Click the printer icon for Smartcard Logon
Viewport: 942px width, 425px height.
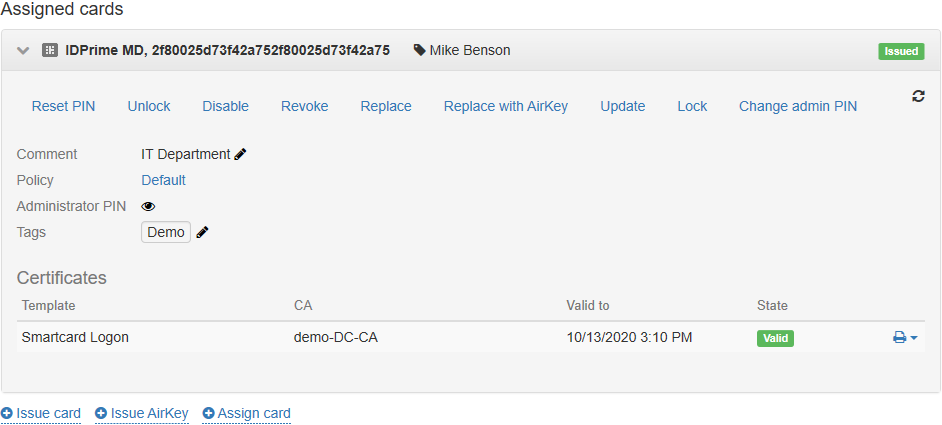point(899,338)
